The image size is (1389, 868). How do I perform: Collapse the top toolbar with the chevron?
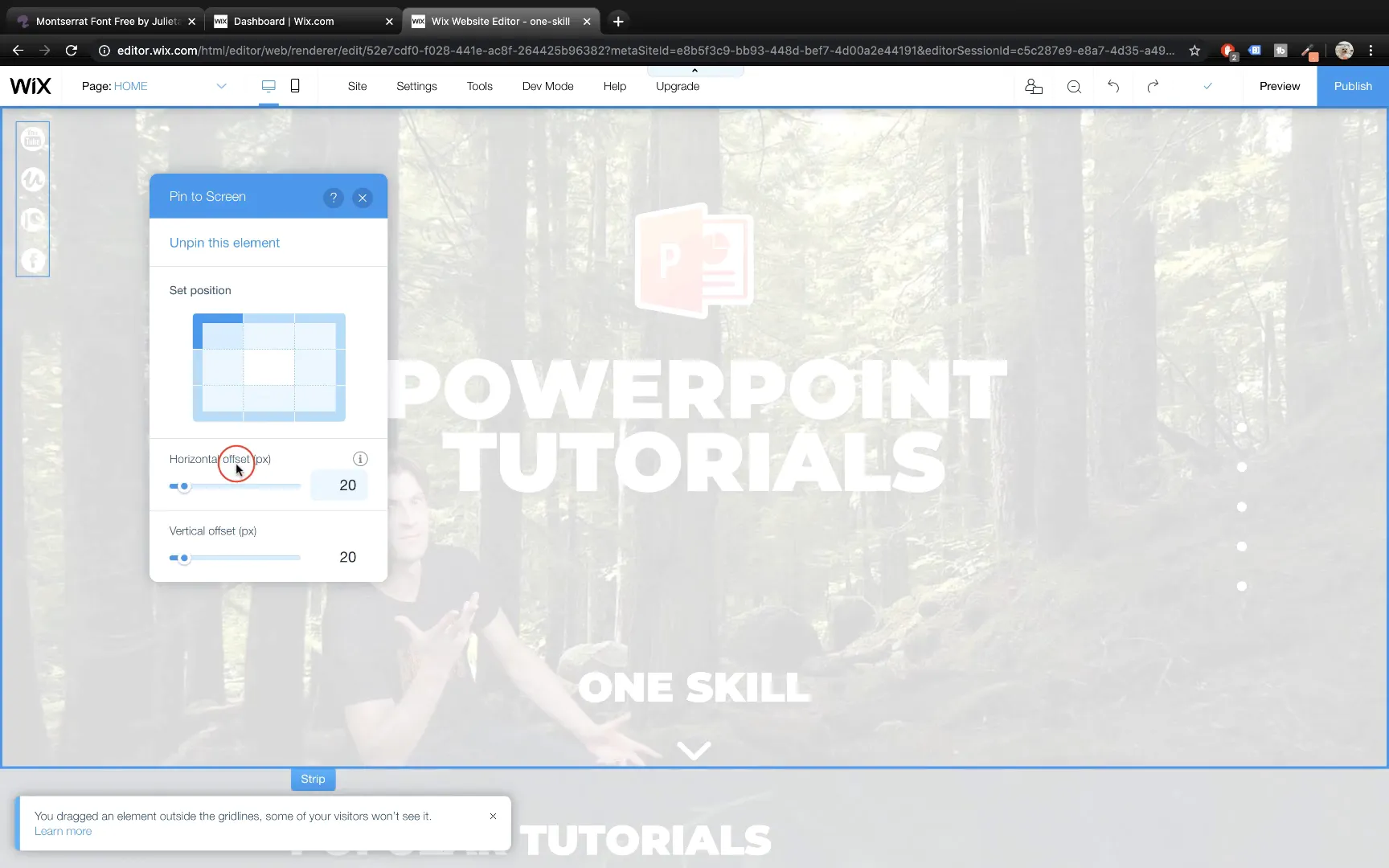(x=694, y=71)
